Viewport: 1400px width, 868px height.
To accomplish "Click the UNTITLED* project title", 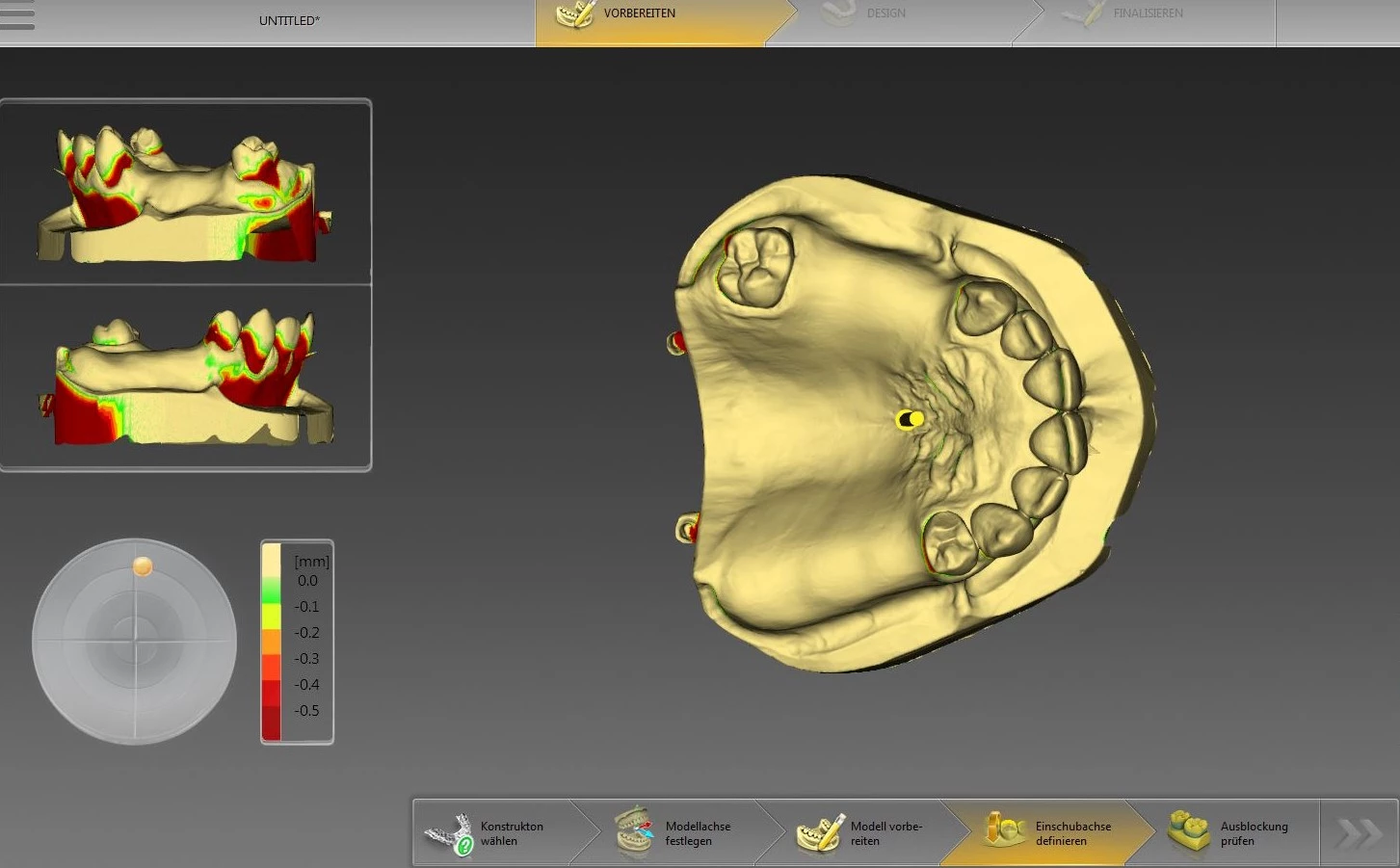I will 289,20.
